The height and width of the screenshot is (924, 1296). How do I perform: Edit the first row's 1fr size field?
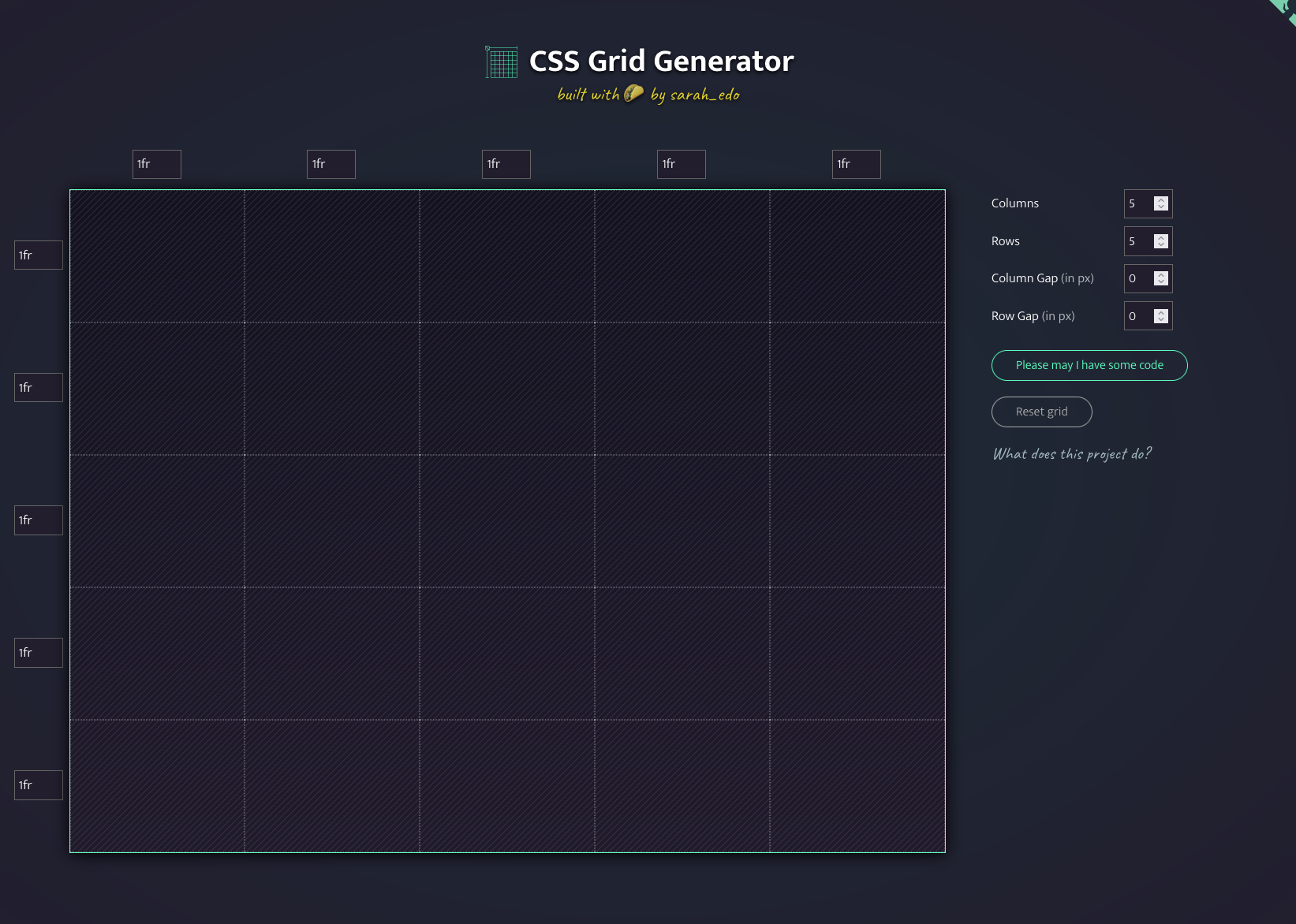click(38, 255)
